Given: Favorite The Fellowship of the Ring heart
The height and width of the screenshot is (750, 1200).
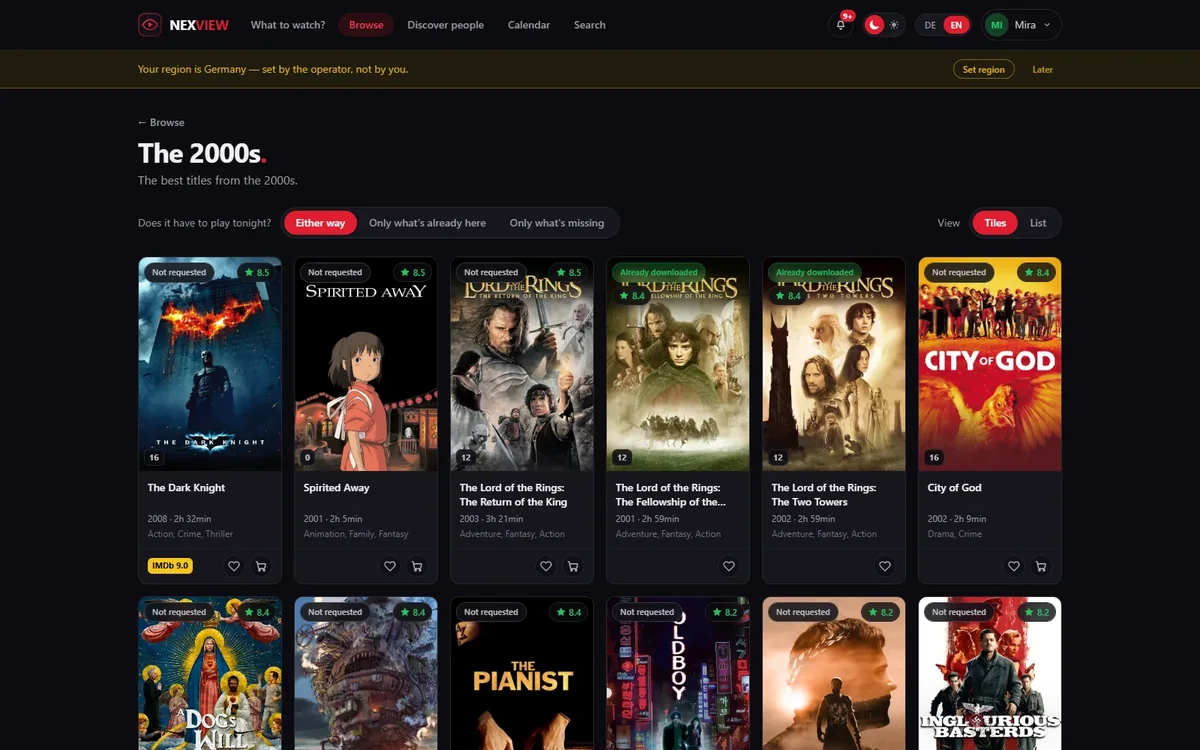Looking at the screenshot, I should pyautogui.click(x=729, y=566).
